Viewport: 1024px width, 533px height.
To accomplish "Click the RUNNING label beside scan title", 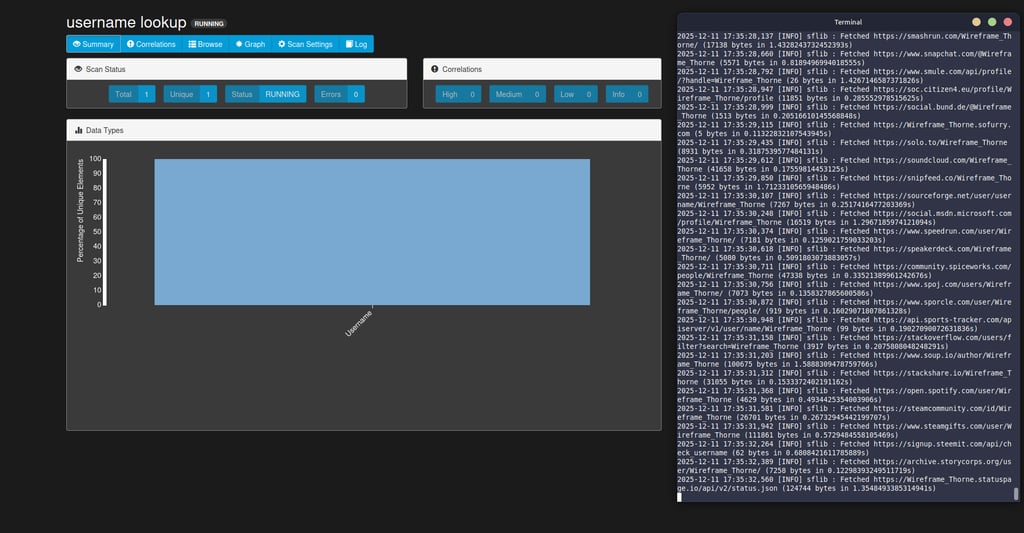I will 209,24.
